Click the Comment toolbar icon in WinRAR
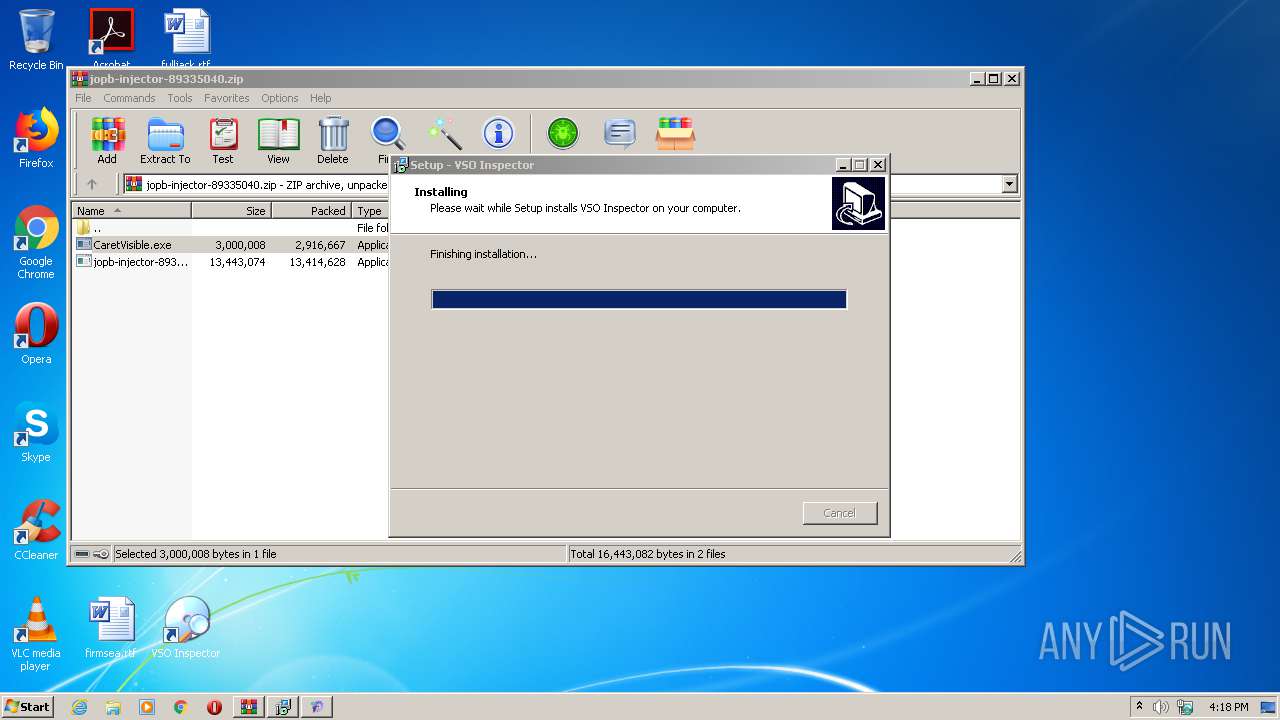 click(x=620, y=133)
